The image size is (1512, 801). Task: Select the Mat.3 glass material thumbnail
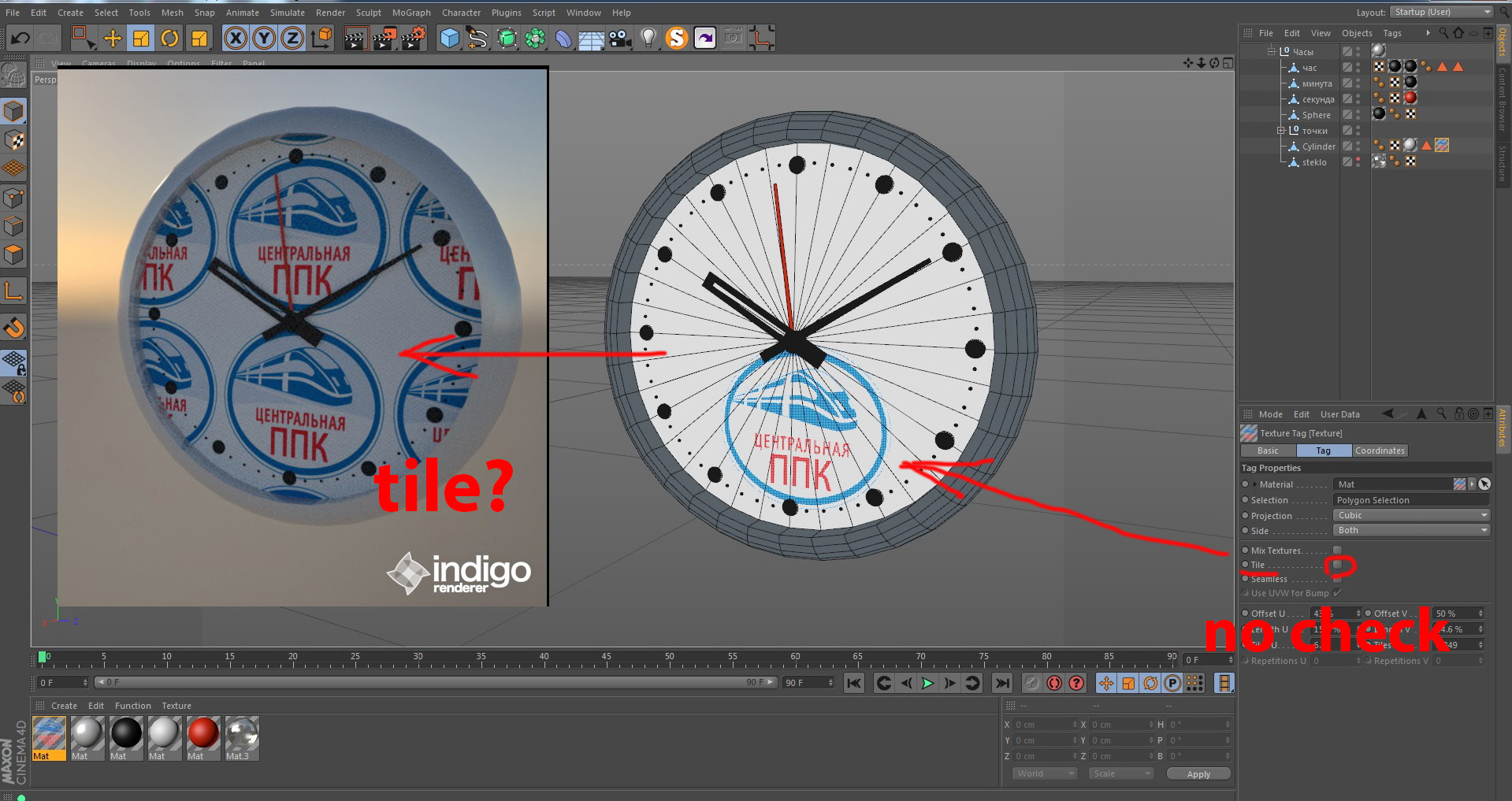242,738
